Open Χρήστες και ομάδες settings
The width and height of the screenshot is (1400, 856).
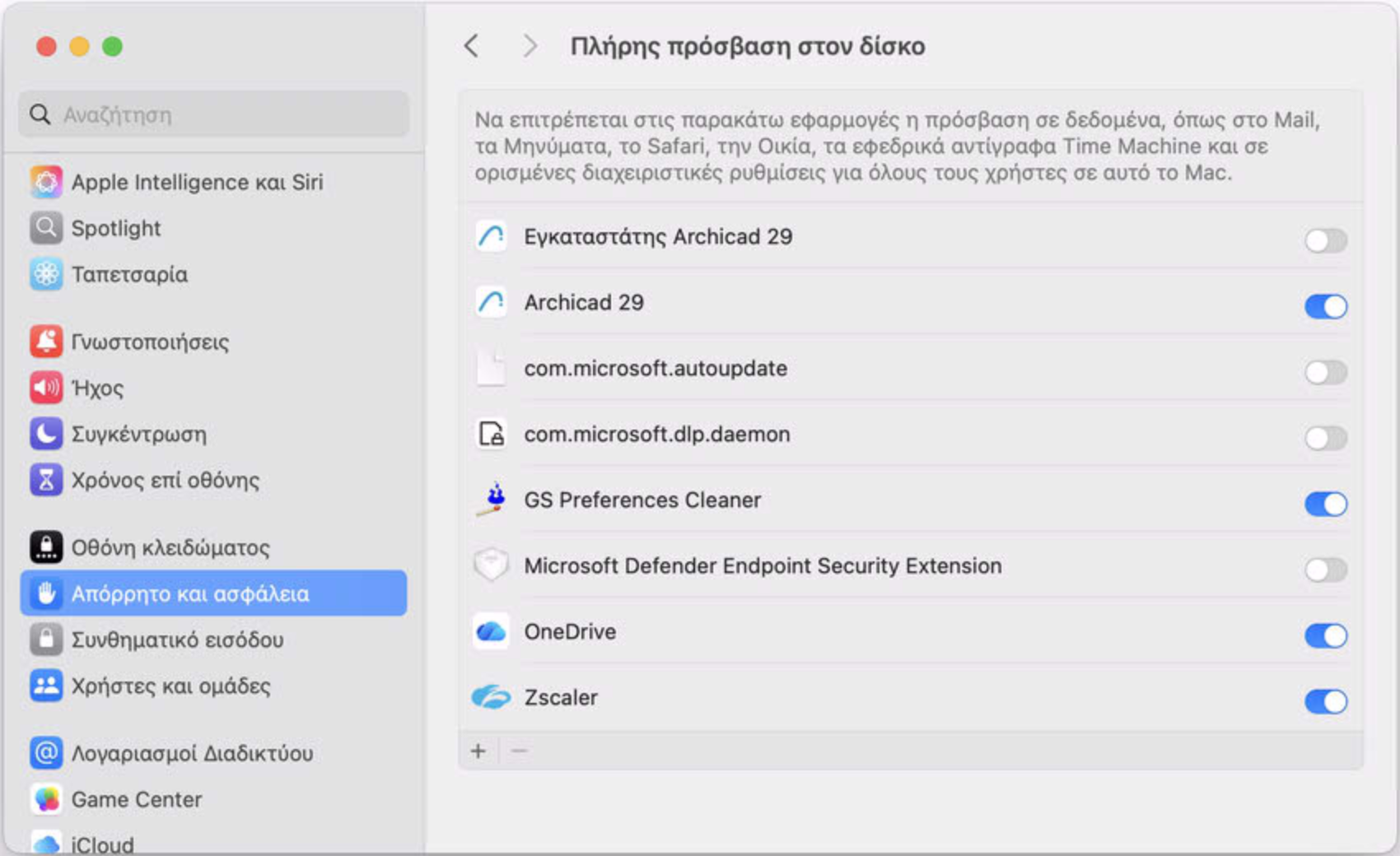[x=213, y=686]
